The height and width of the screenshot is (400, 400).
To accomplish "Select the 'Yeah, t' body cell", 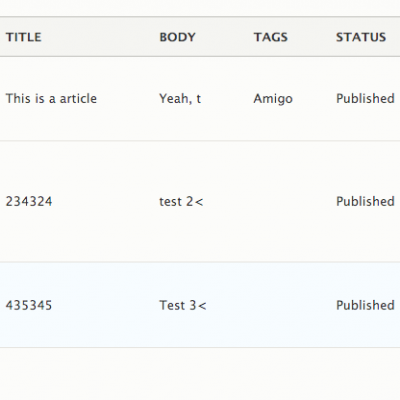I will (x=180, y=99).
